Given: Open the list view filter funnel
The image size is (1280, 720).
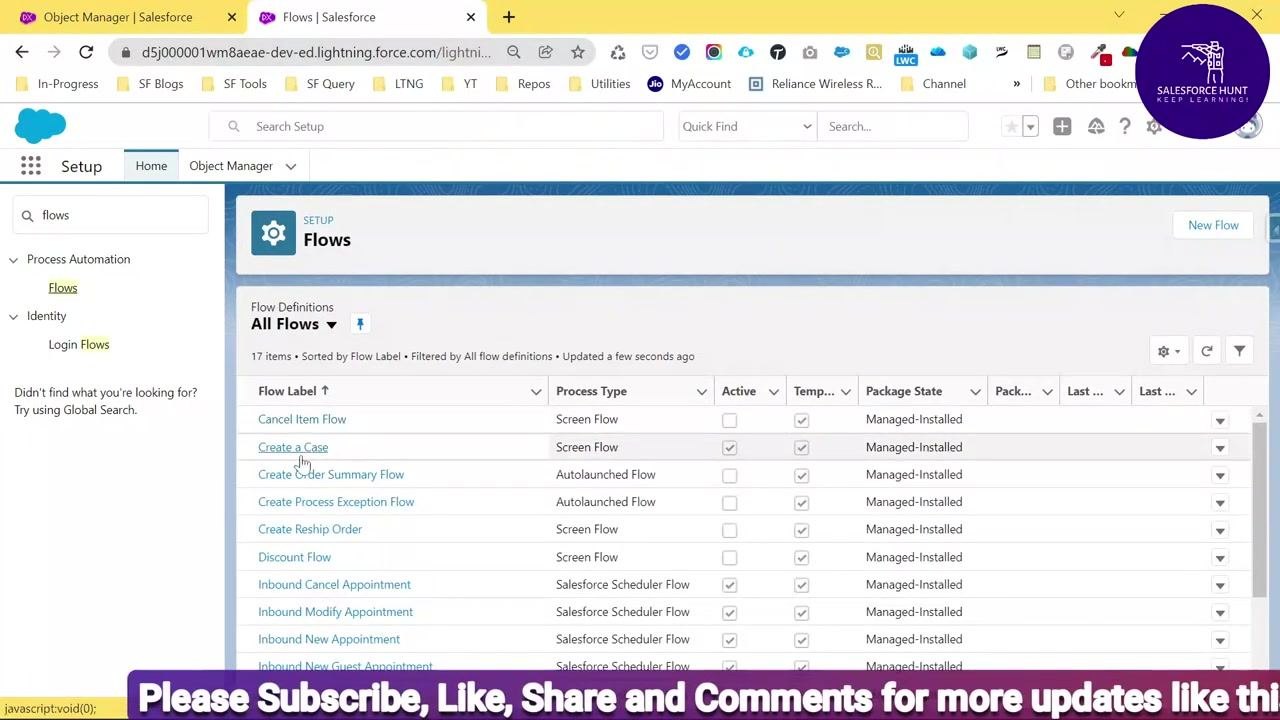Looking at the screenshot, I should coord(1240,351).
